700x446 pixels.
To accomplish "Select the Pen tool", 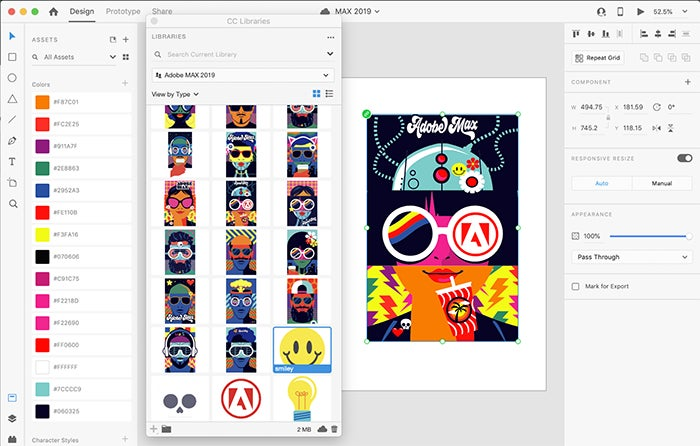I will pyautogui.click(x=12, y=141).
